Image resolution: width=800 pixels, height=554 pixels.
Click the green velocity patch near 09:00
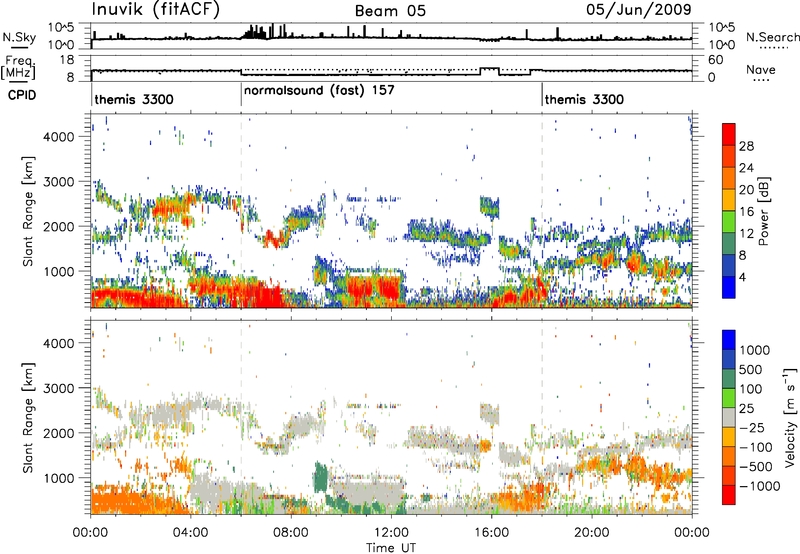pyautogui.click(x=320, y=478)
